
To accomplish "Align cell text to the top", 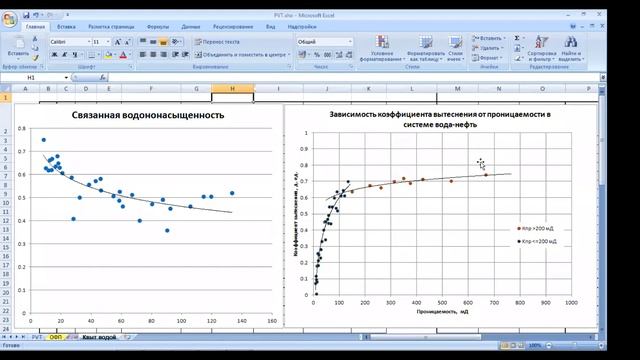I will point(143,41).
